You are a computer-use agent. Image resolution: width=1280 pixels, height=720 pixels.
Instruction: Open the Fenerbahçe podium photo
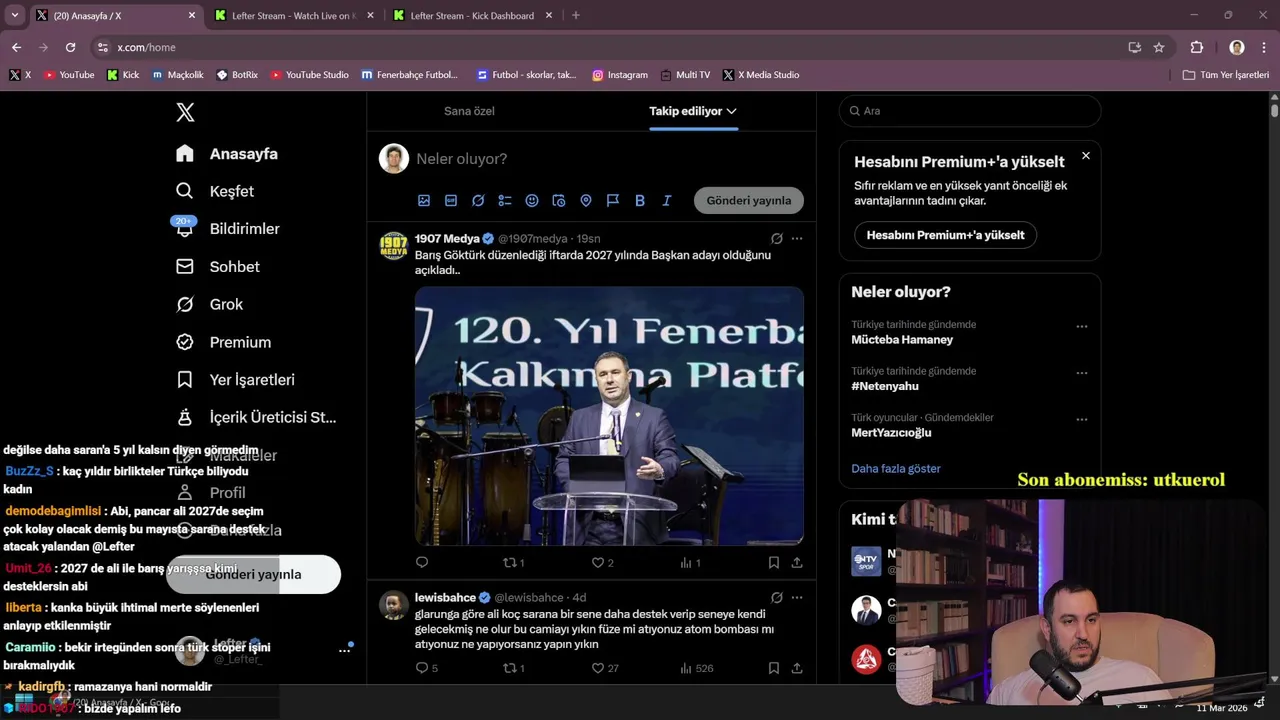(609, 416)
